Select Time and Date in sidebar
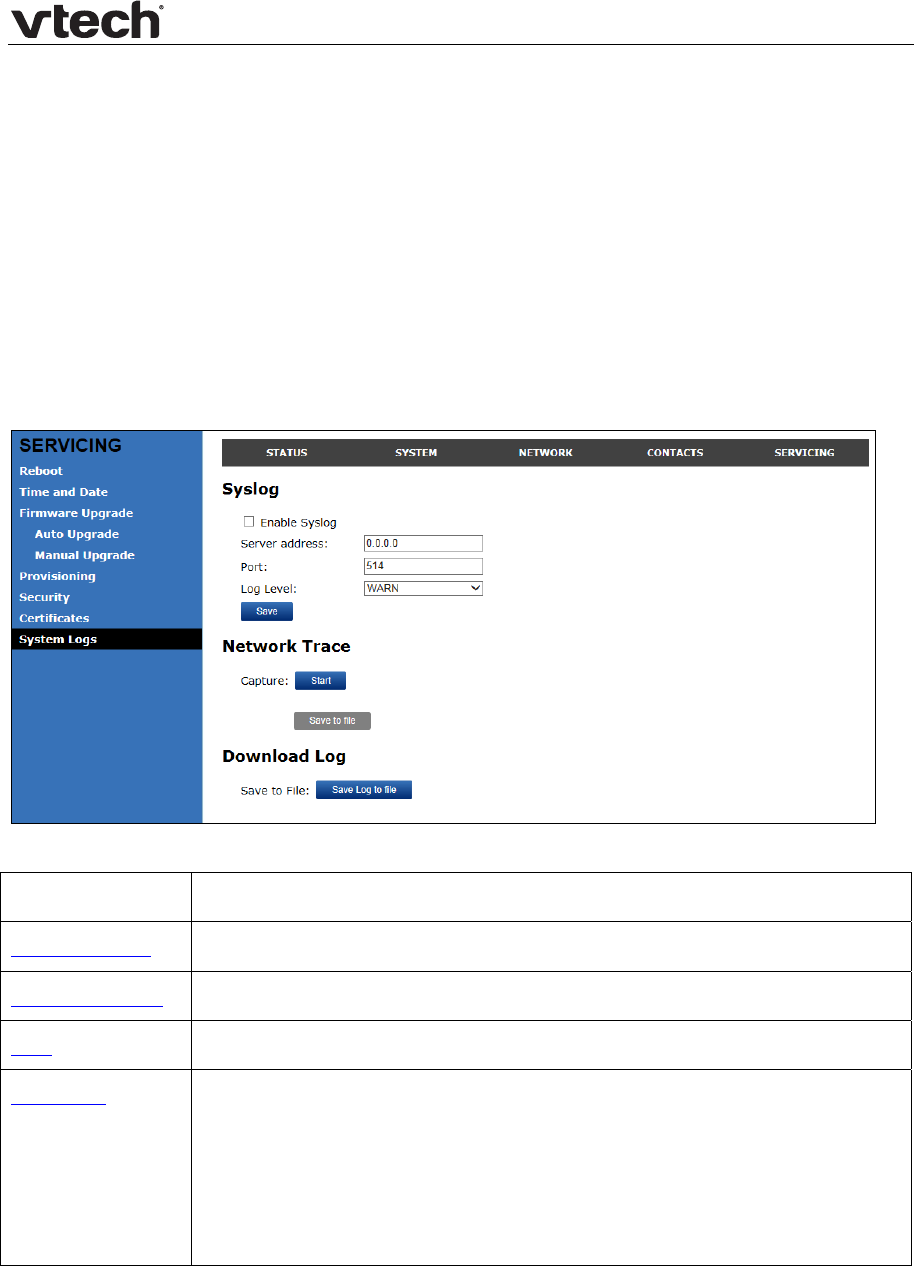This screenshot has width=914, height=1266. 64,492
